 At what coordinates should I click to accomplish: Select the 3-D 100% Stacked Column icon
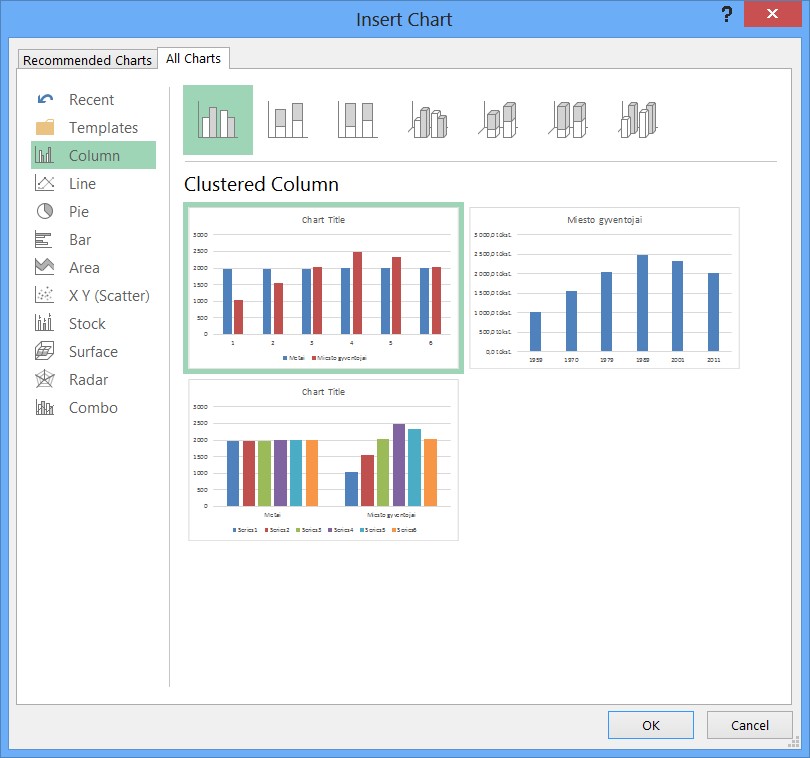coord(567,120)
